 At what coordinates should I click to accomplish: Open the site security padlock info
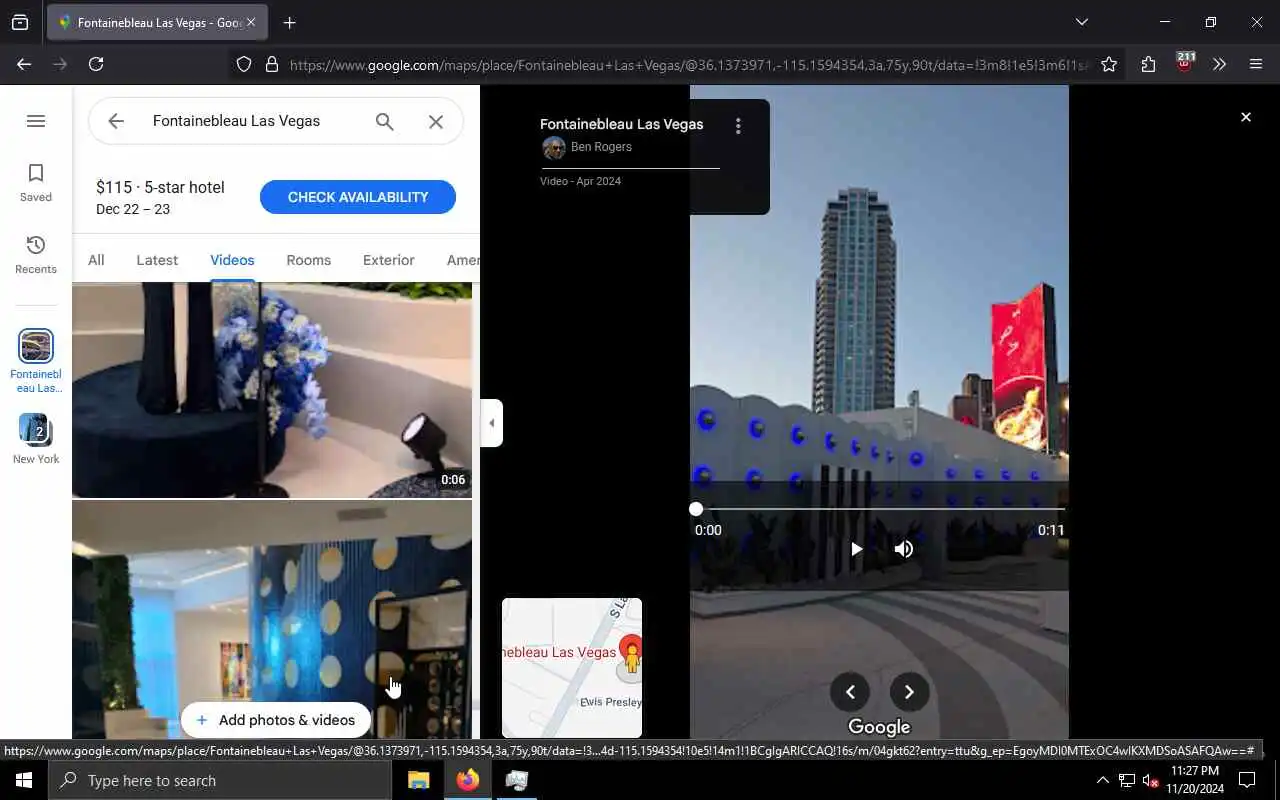tap(271, 64)
